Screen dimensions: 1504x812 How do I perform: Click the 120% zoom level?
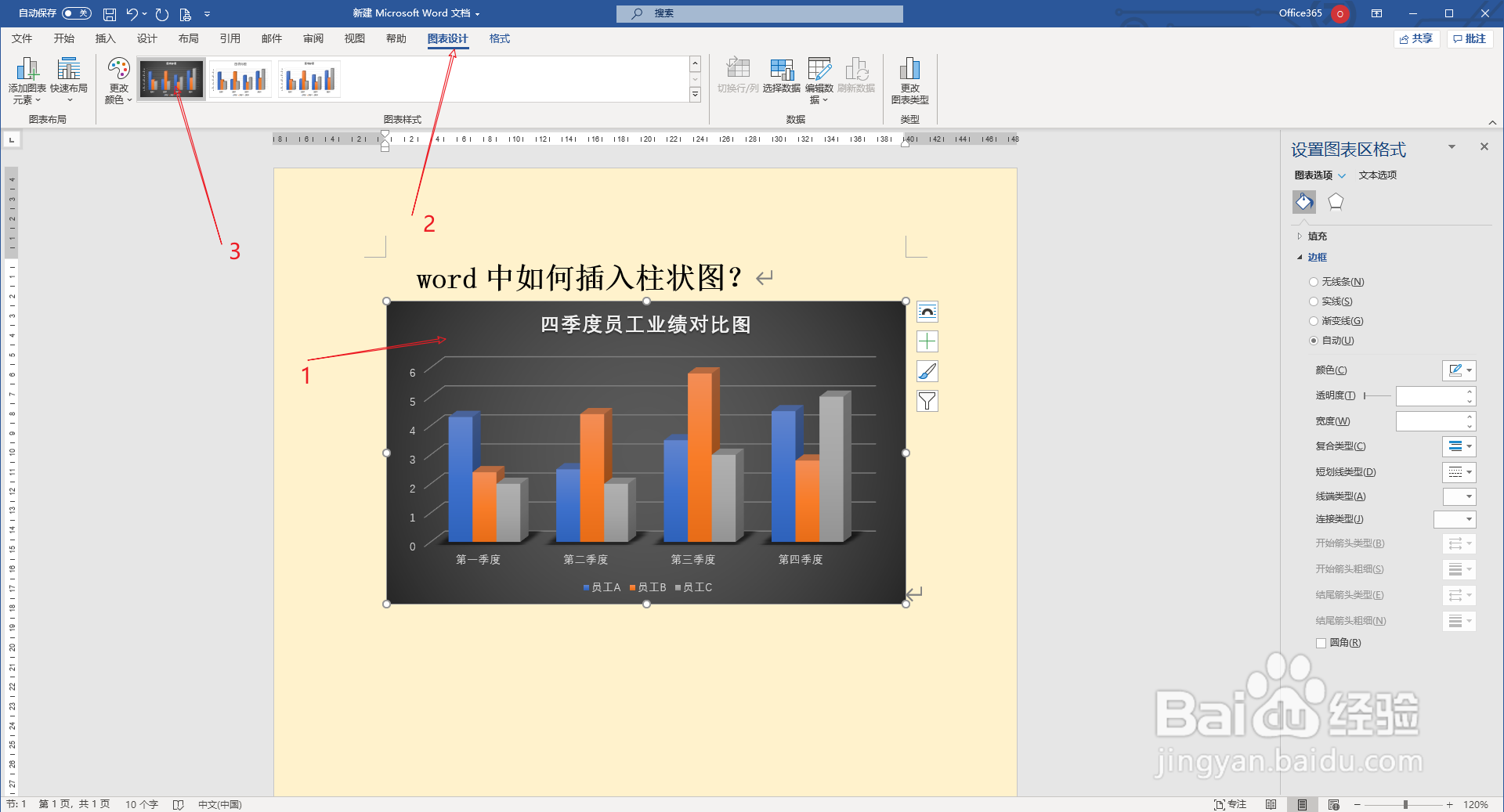click(1476, 804)
